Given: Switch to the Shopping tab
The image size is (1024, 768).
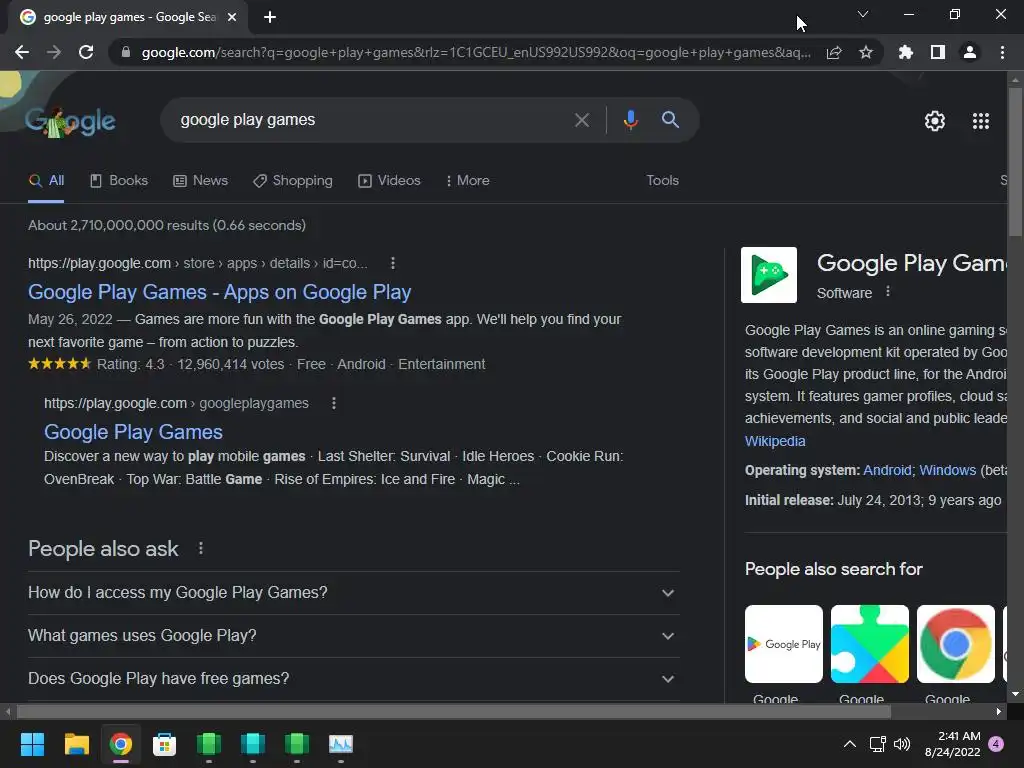Looking at the screenshot, I should coord(293,181).
